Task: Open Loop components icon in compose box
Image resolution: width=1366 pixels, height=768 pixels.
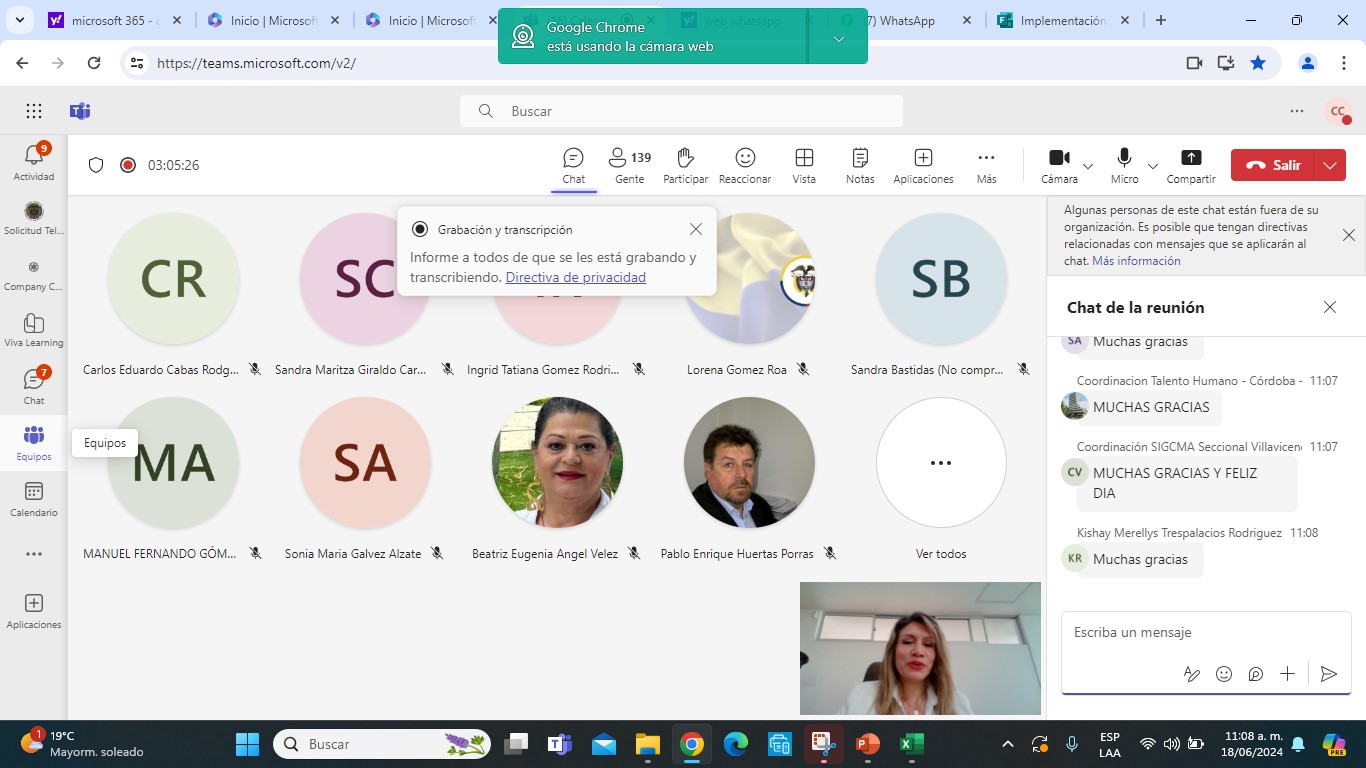Action: [x=1256, y=674]
